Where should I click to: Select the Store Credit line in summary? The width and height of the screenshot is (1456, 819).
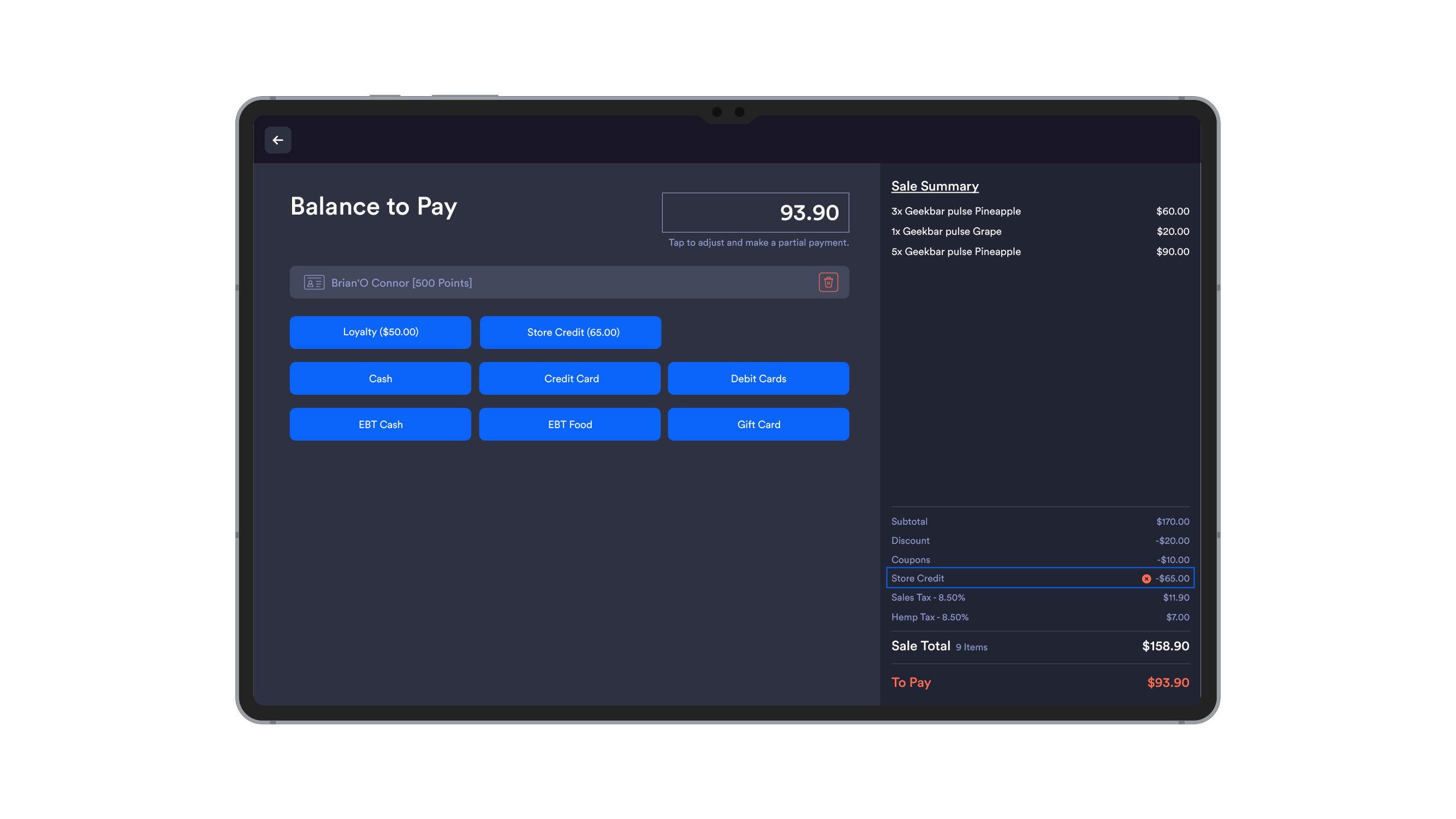pos(1040,578)
